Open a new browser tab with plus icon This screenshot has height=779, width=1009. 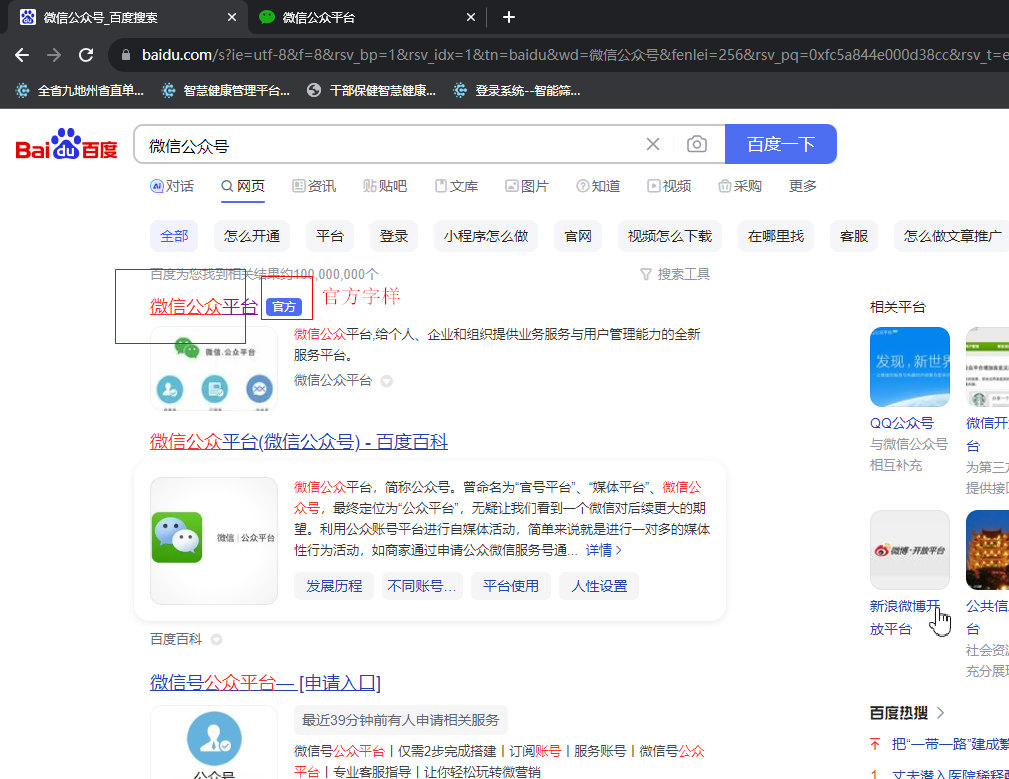click(x=509, y=17)
